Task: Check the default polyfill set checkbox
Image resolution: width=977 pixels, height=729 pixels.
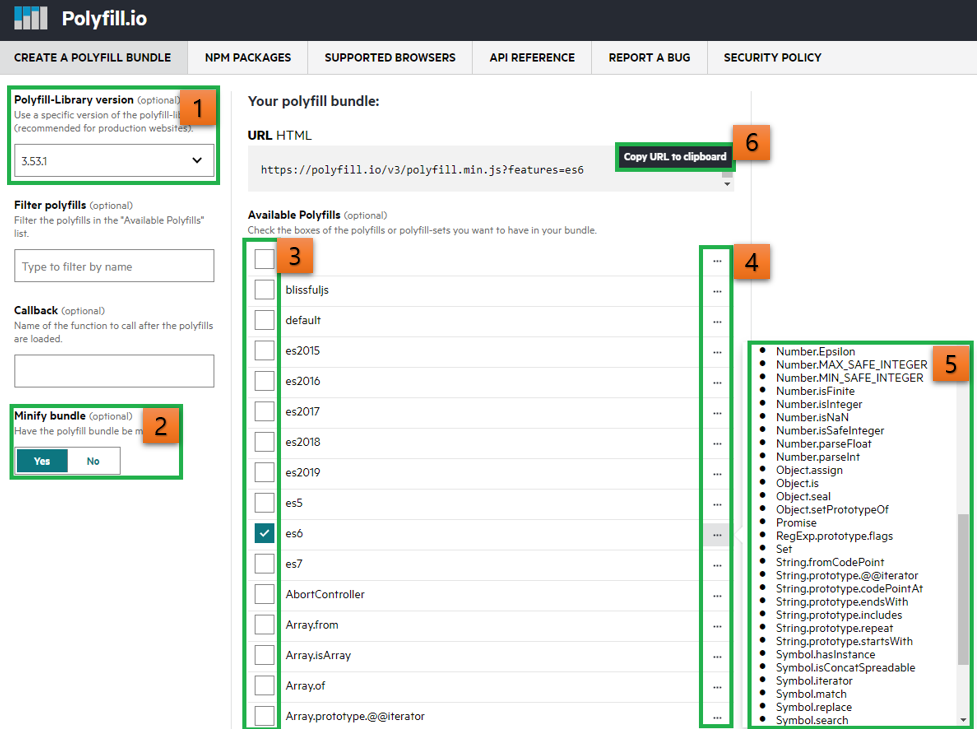Action: tap(264, 320)
